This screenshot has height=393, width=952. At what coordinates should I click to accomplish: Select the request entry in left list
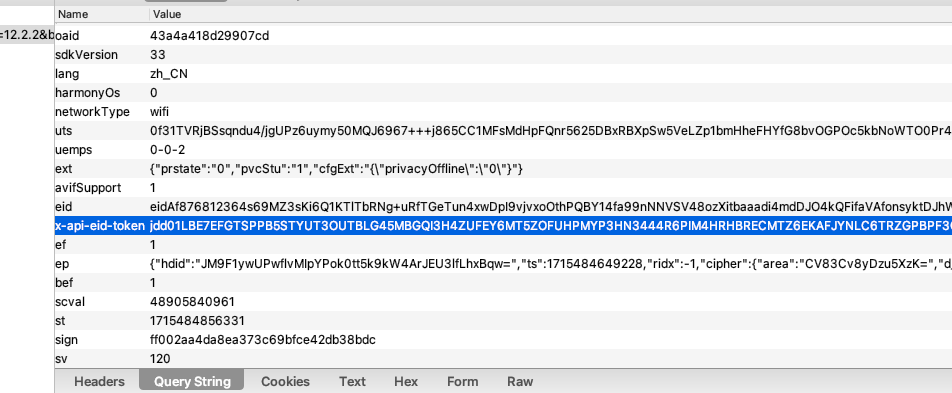27,36
